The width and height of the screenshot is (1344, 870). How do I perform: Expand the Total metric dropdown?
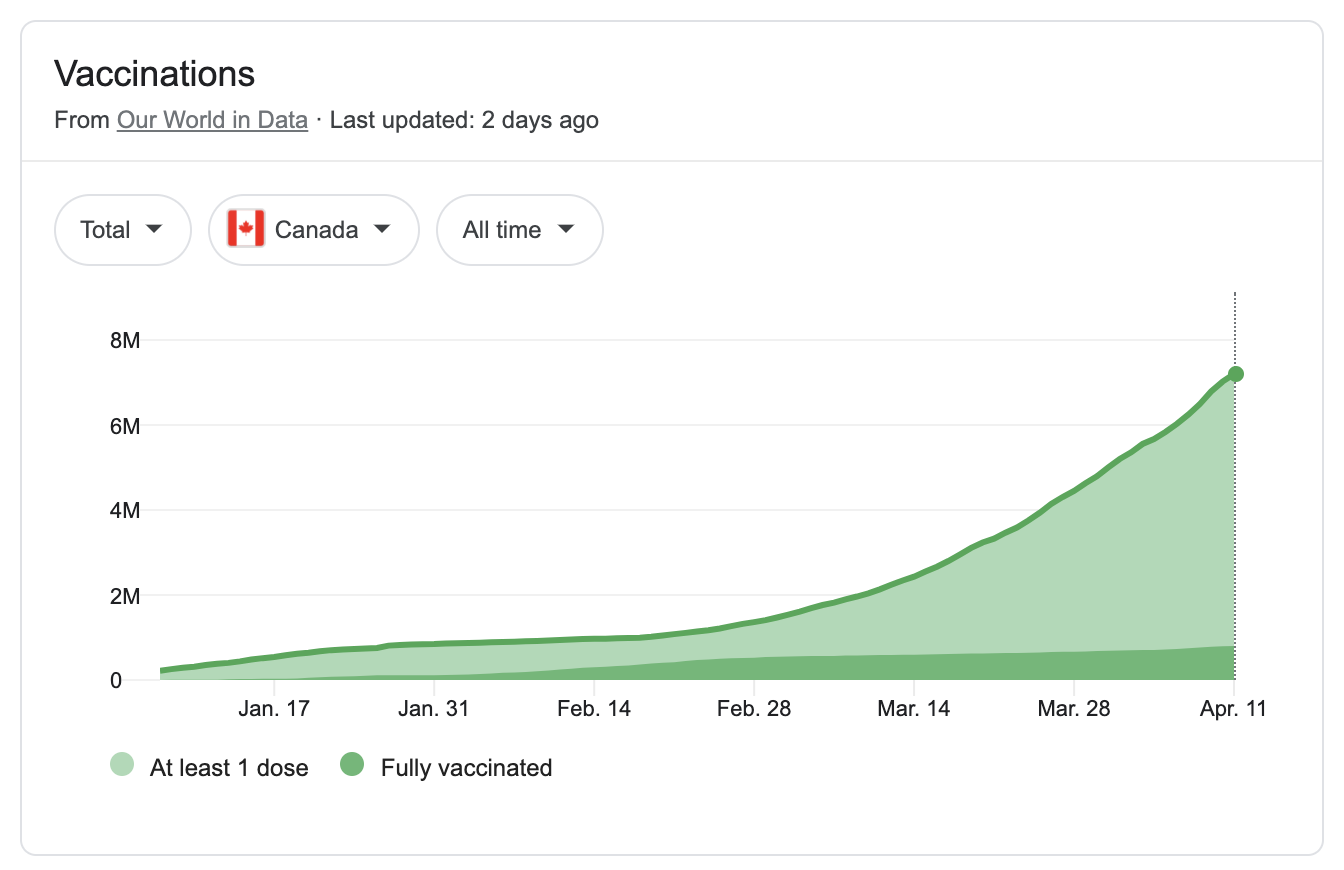coord(122,230)
